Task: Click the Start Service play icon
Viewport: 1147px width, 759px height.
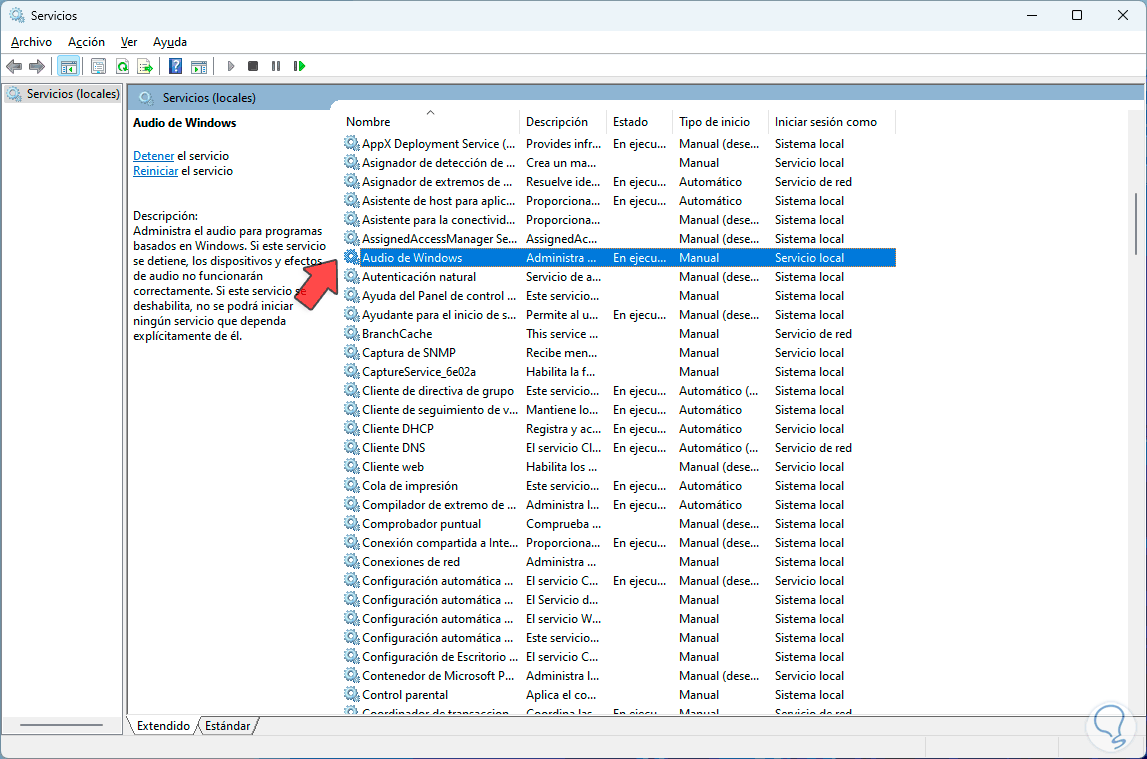Action: (230, 67)
